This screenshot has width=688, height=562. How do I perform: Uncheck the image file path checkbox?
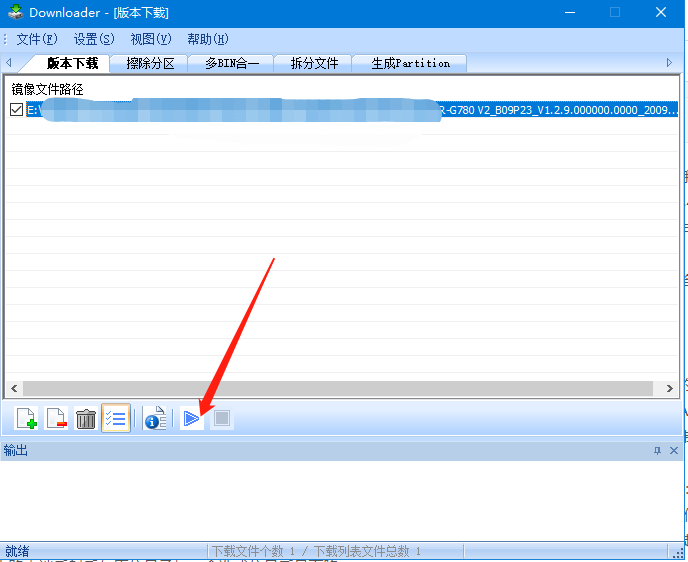pyautogui.click(x=16, y=110)
